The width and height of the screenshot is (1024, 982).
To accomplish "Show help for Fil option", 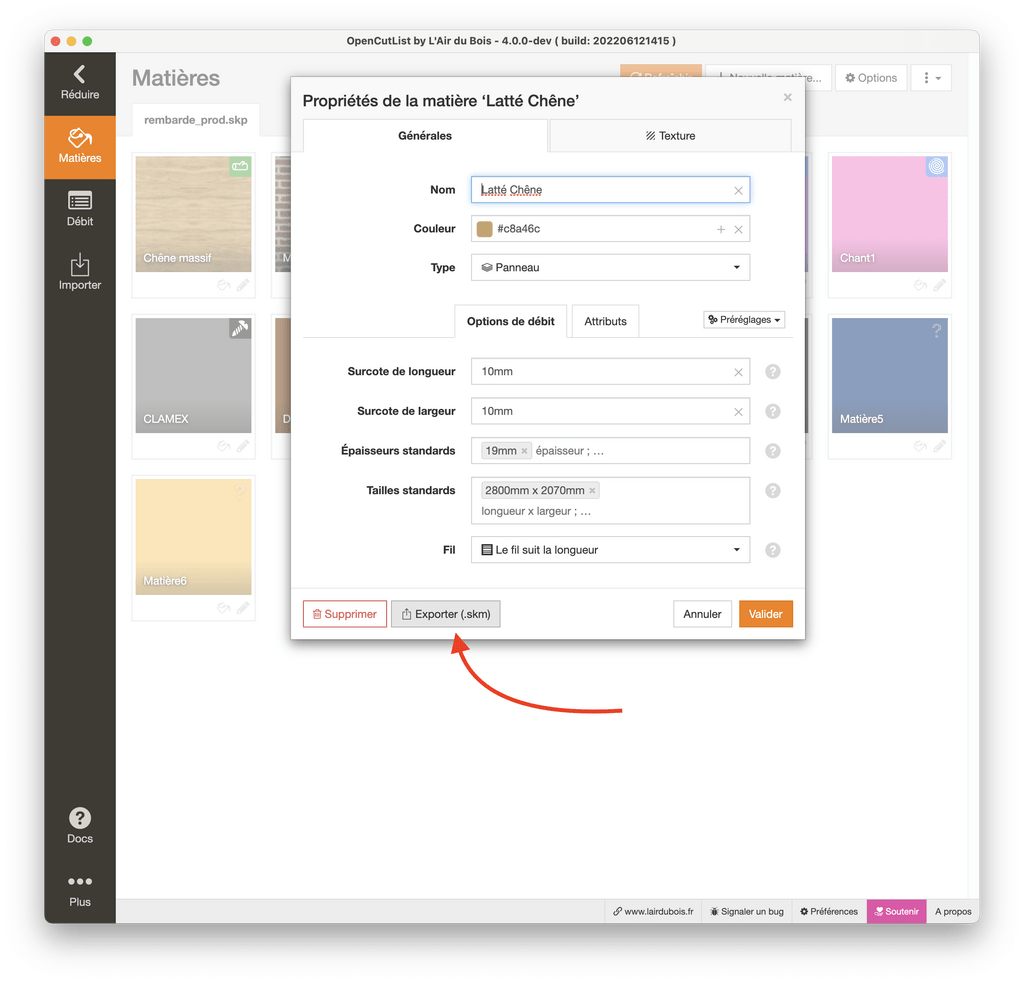I will (x=773, y=550).
